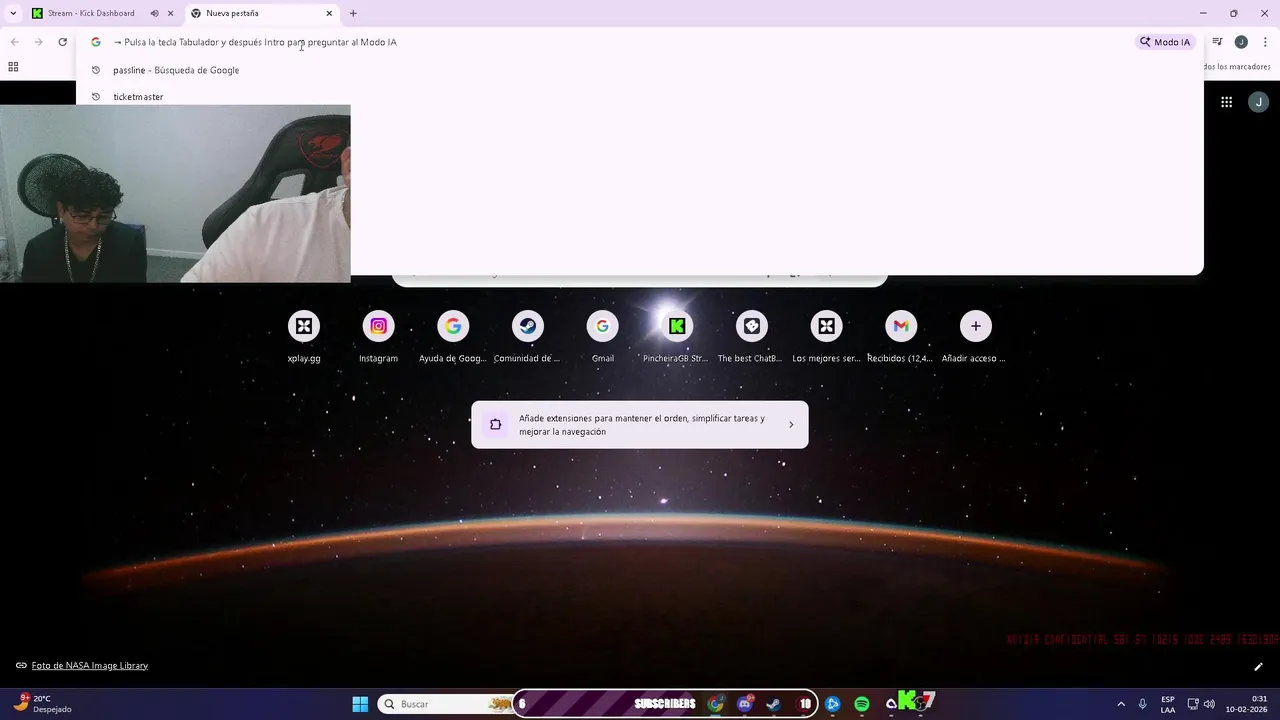Viewport: 1280px width, 720px height.
Task: Open the tab groups grid icon
Action: tap(13, 67)
